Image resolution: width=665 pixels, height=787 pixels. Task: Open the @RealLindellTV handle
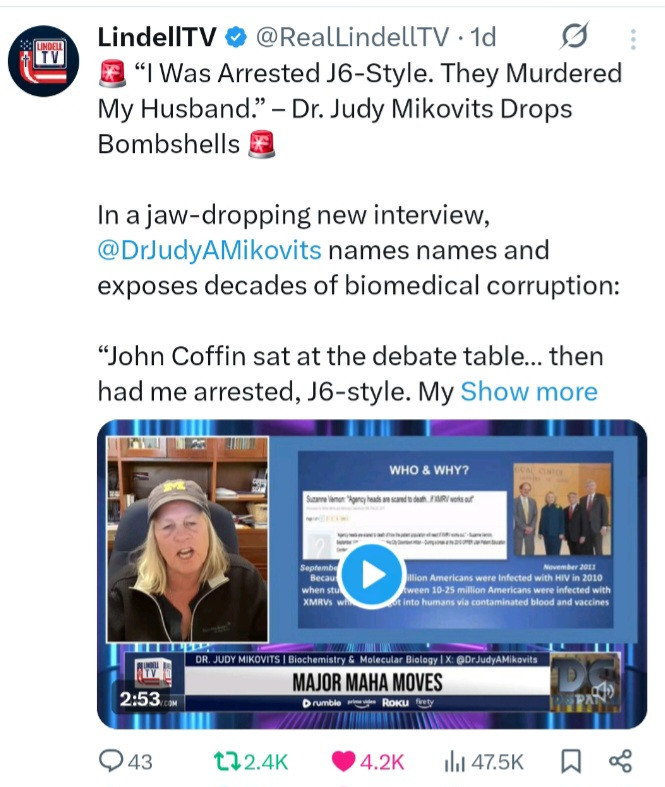pyautogui.click(x=353, y=37)
